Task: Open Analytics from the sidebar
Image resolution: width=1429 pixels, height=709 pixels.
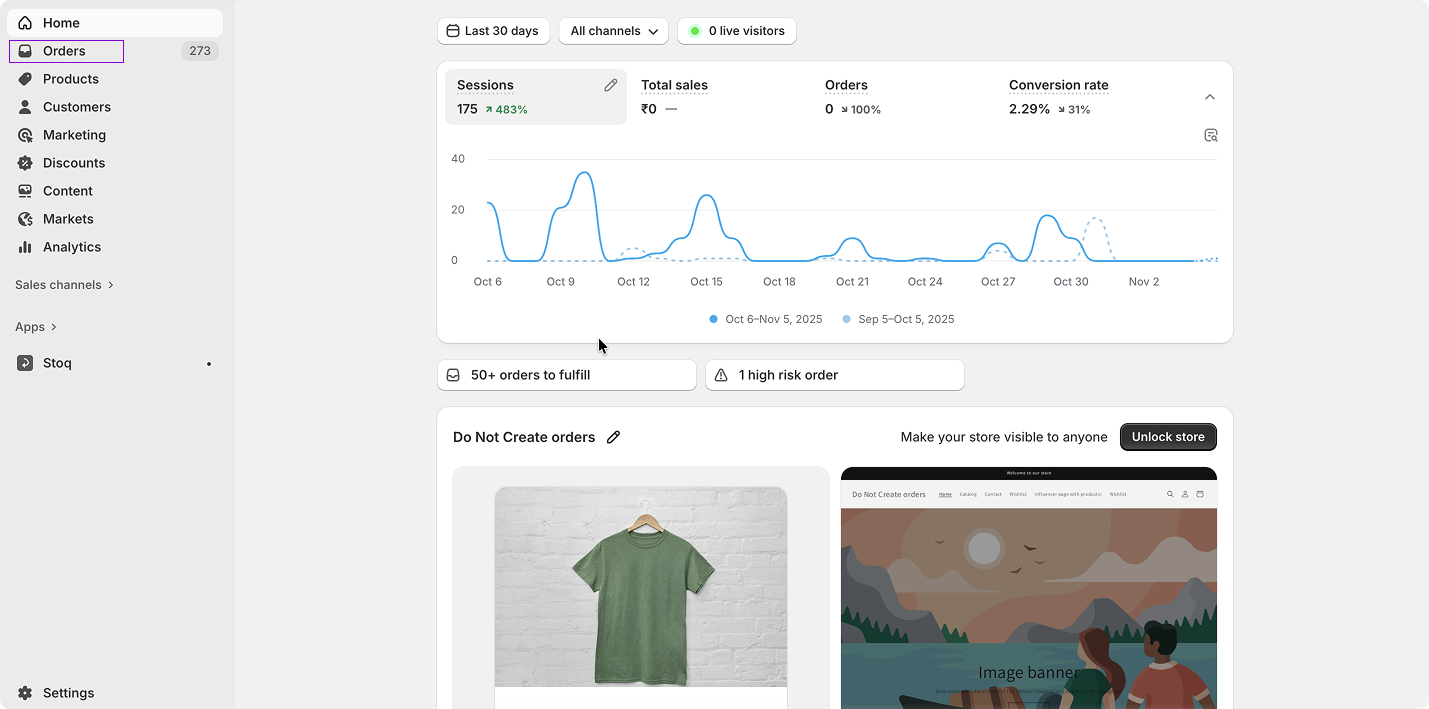Action: point(70,246)
